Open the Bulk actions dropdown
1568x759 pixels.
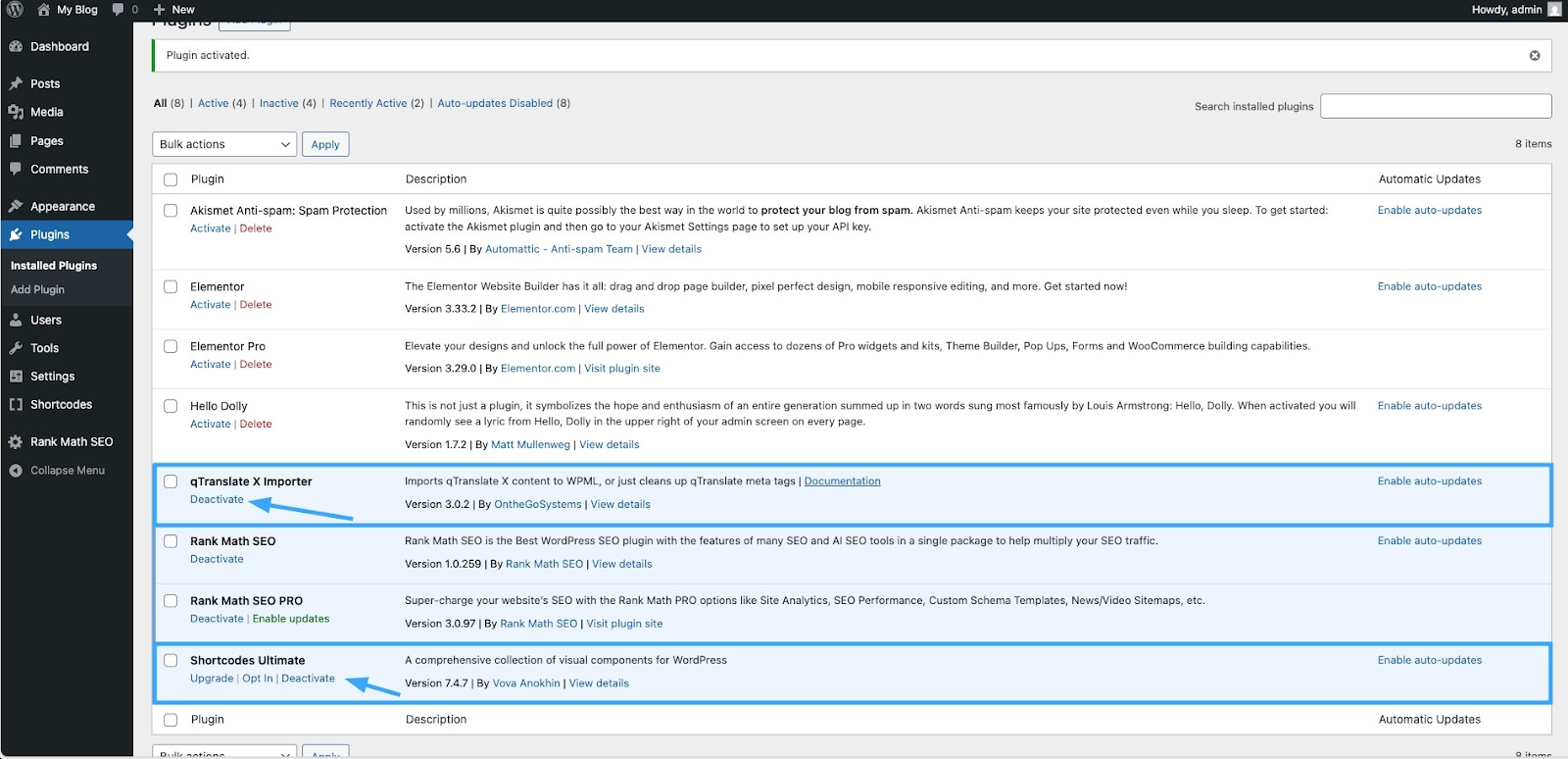(x=224, y=144)
